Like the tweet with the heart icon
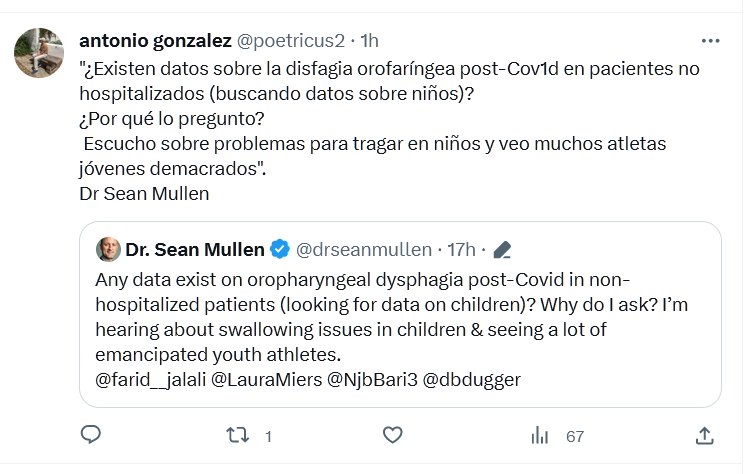The height and width of the screenshot is (474, 744). (394, 434)
